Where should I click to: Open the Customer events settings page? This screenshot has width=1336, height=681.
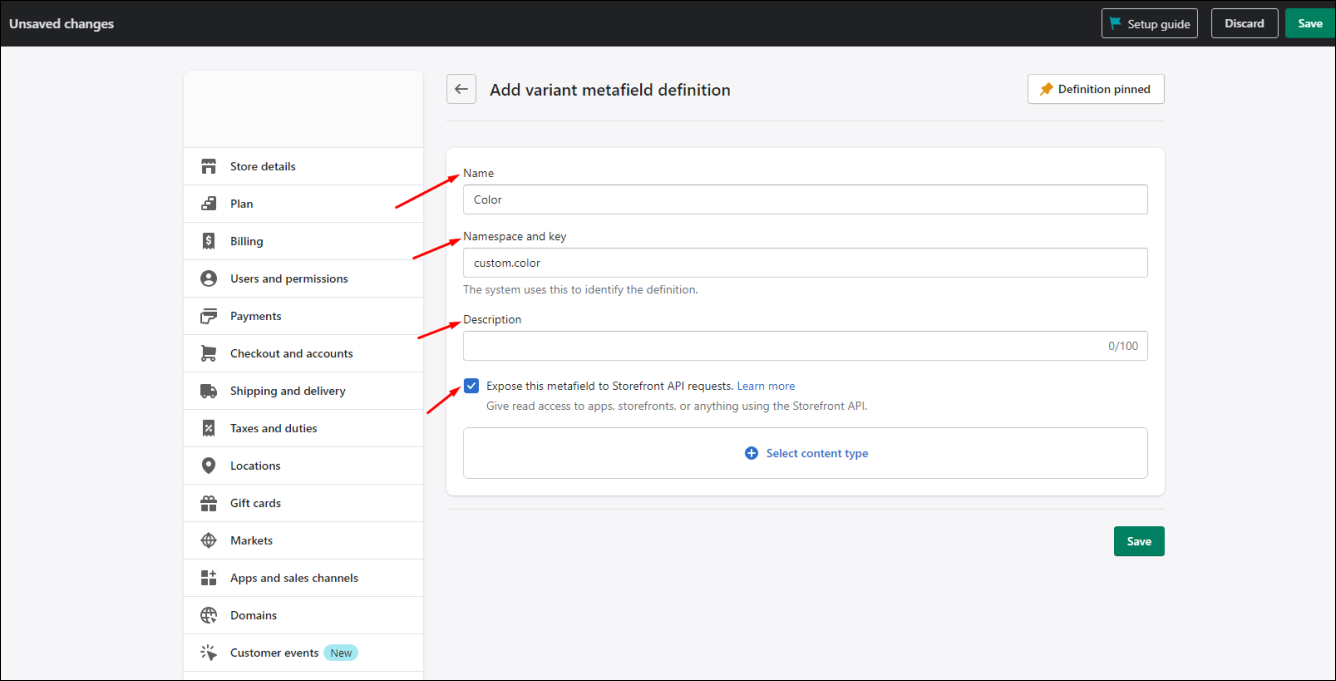[304, 652]
